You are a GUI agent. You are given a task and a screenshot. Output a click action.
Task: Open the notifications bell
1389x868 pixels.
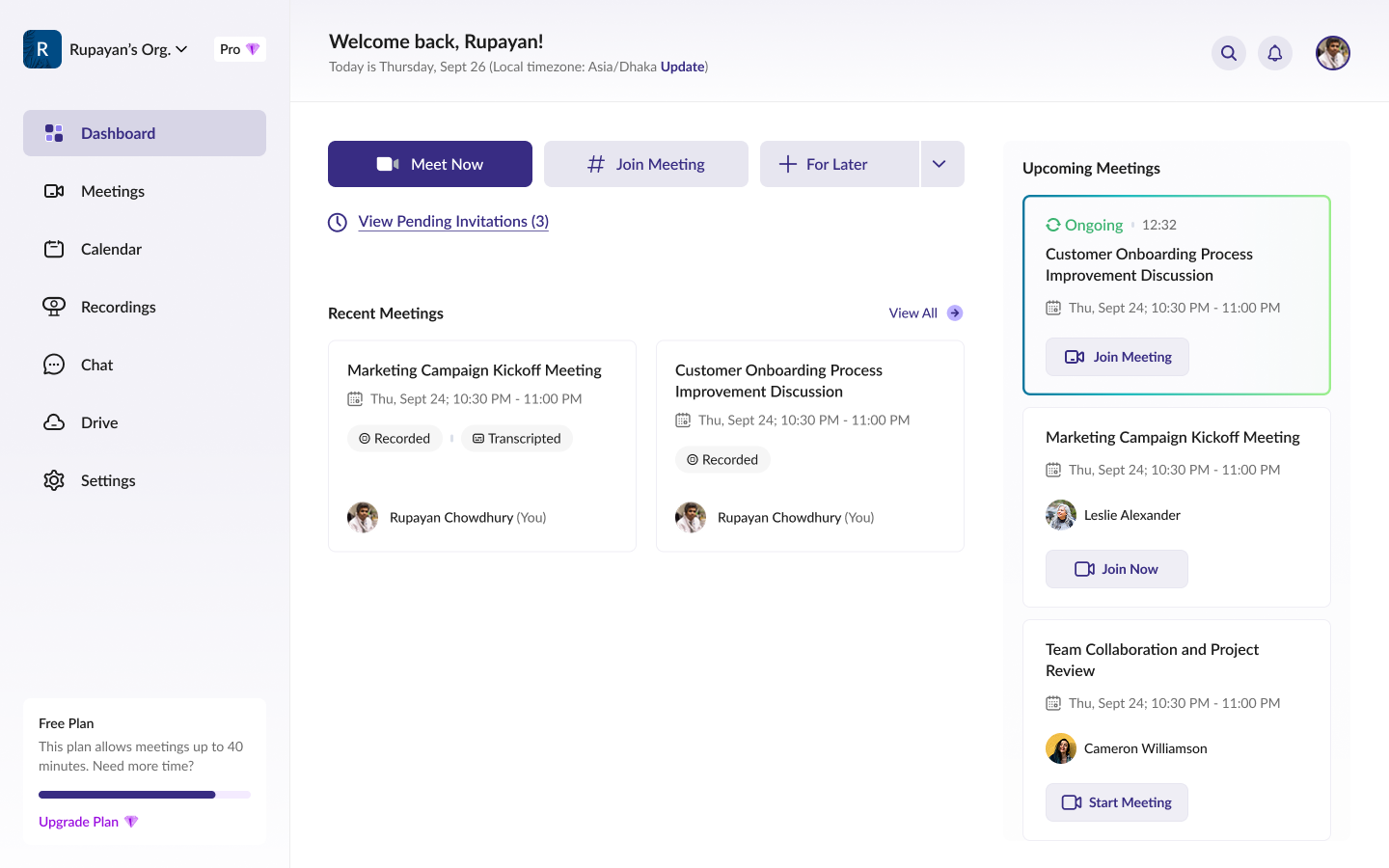(1275, 53)
